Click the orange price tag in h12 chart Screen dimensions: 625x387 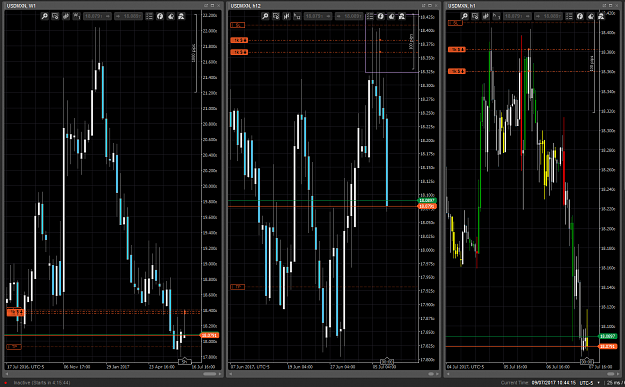427,206
